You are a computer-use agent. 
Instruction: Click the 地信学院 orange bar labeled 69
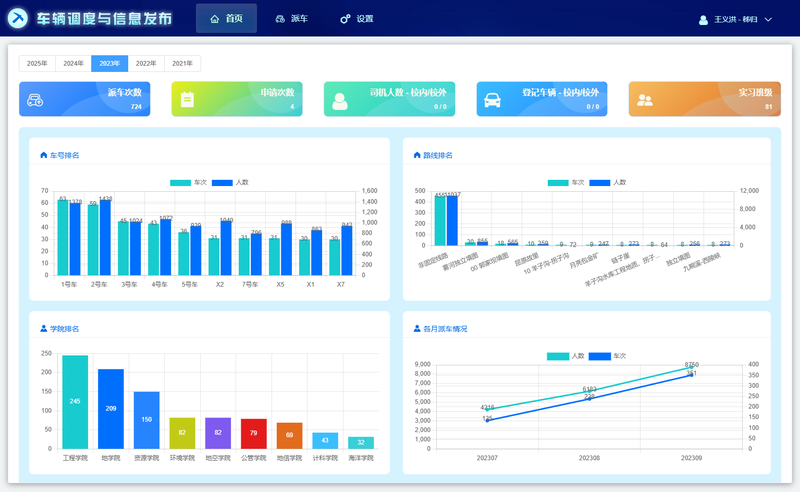[289, 436]
